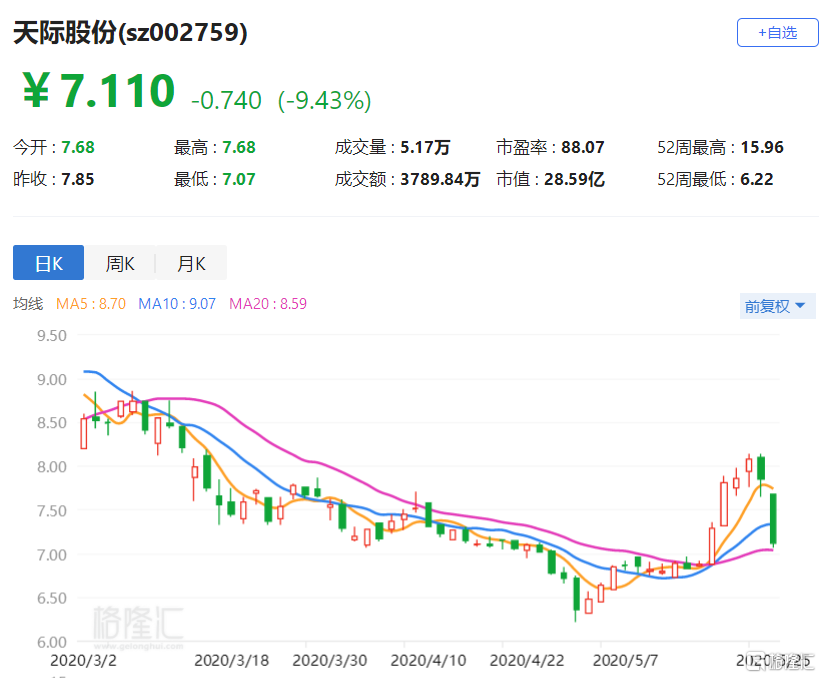Click the 成交额 value 3789.84万
Screen dimensions: 821x678
point(440,179)
